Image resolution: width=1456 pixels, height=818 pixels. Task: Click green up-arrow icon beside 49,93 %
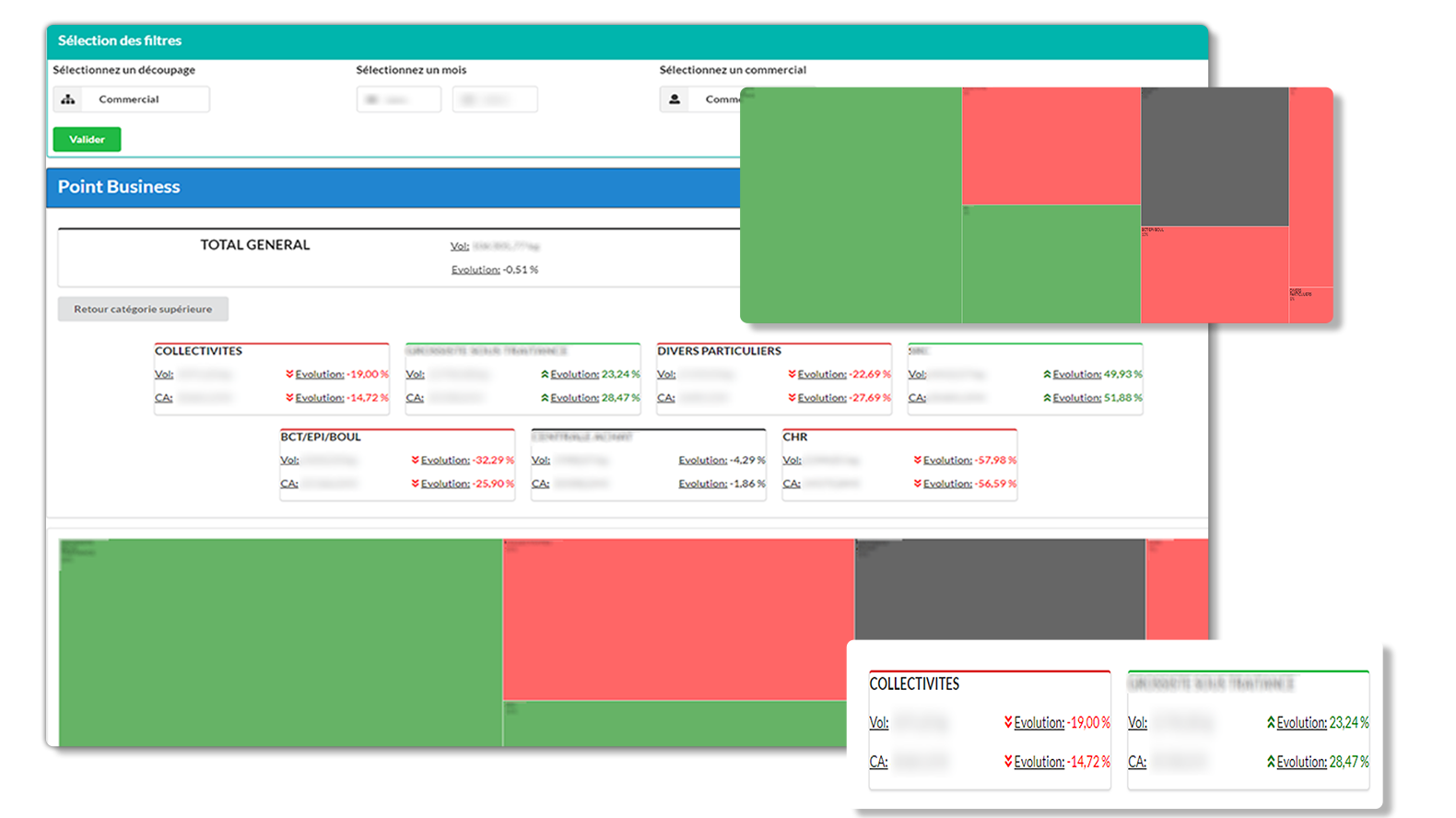tap(1047, 374)
